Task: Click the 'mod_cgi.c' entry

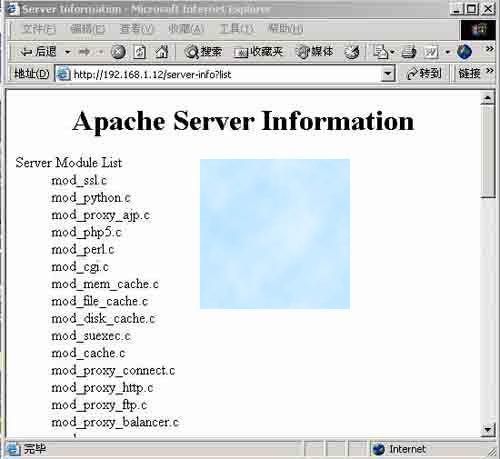Action: click(x=80, y=267)
